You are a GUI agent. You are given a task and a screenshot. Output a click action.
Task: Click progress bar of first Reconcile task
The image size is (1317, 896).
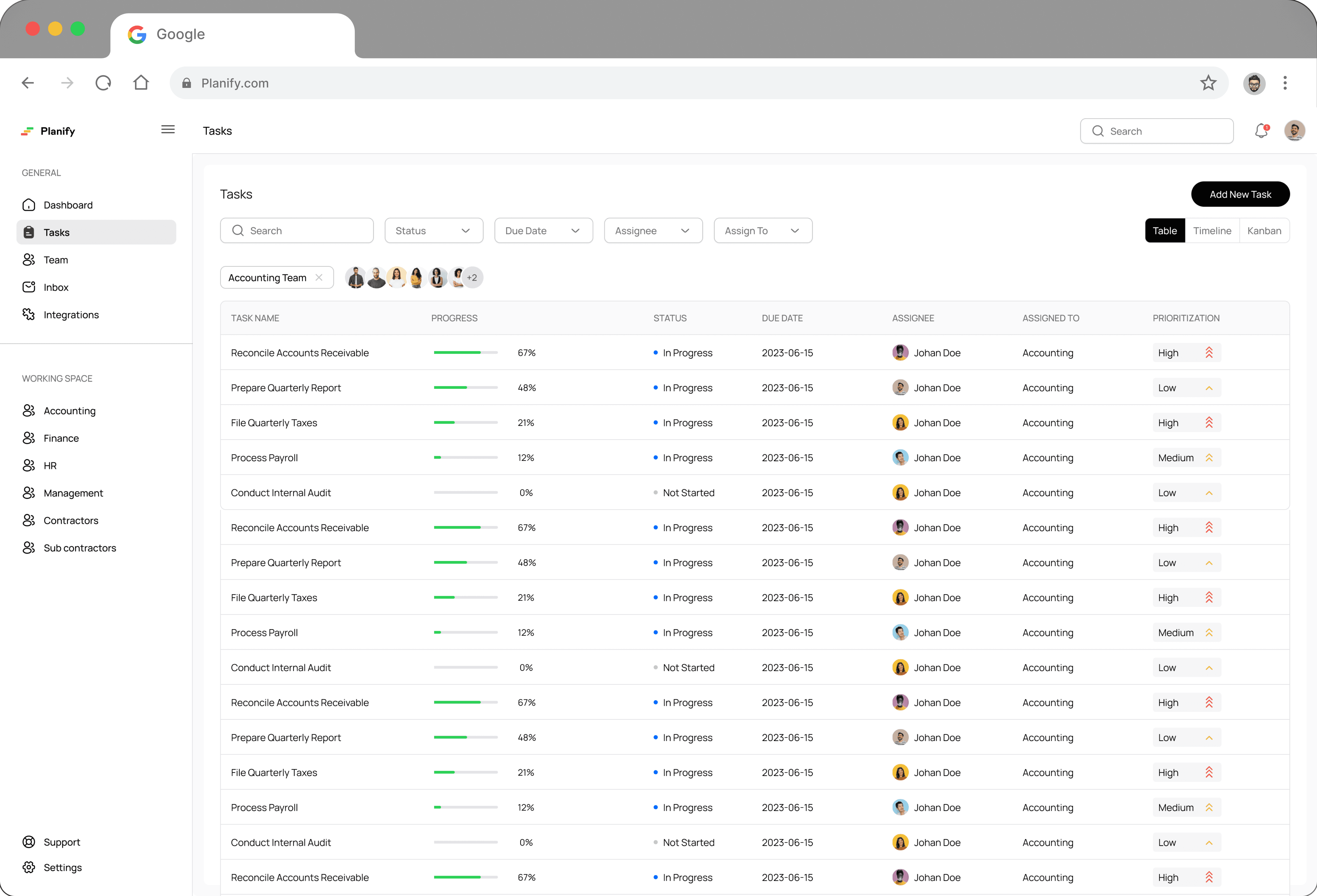465,352
